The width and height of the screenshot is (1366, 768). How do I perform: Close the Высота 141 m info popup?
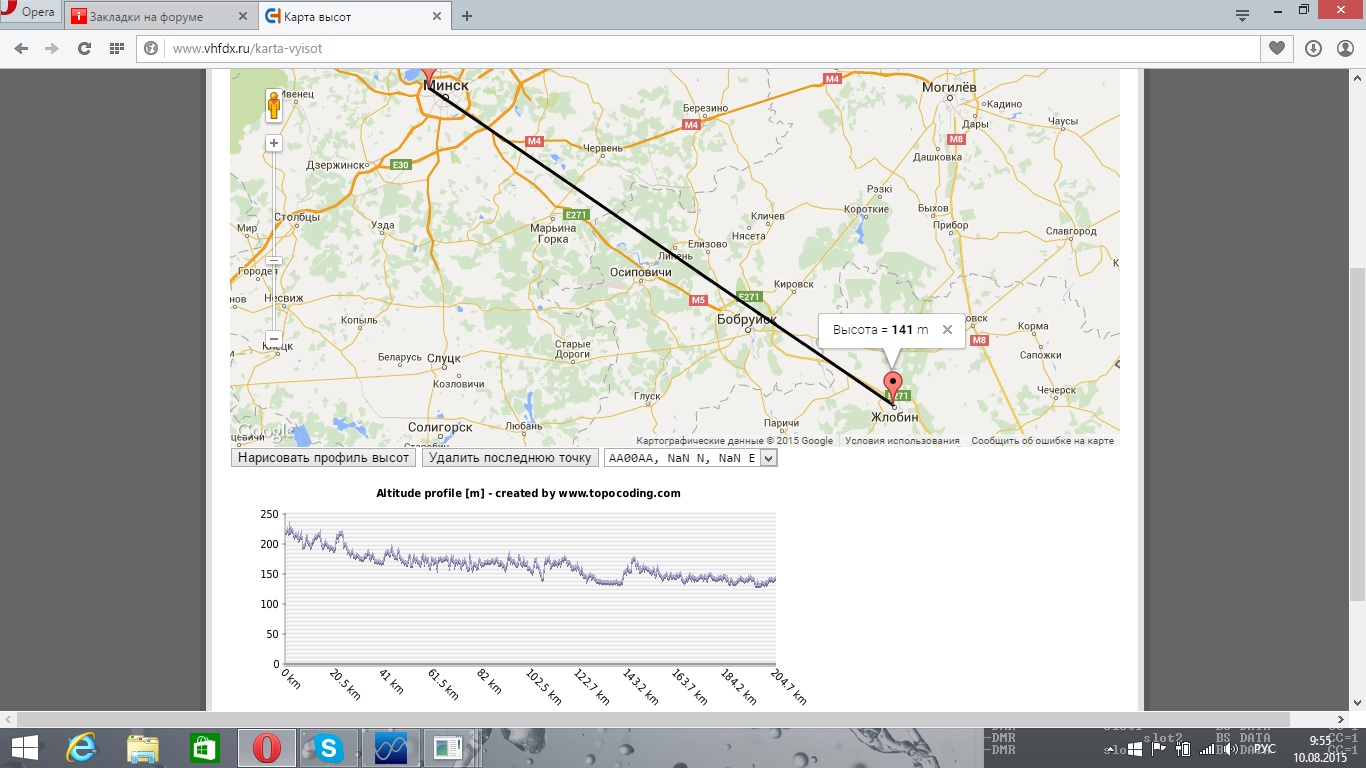(x=947, y=330)
